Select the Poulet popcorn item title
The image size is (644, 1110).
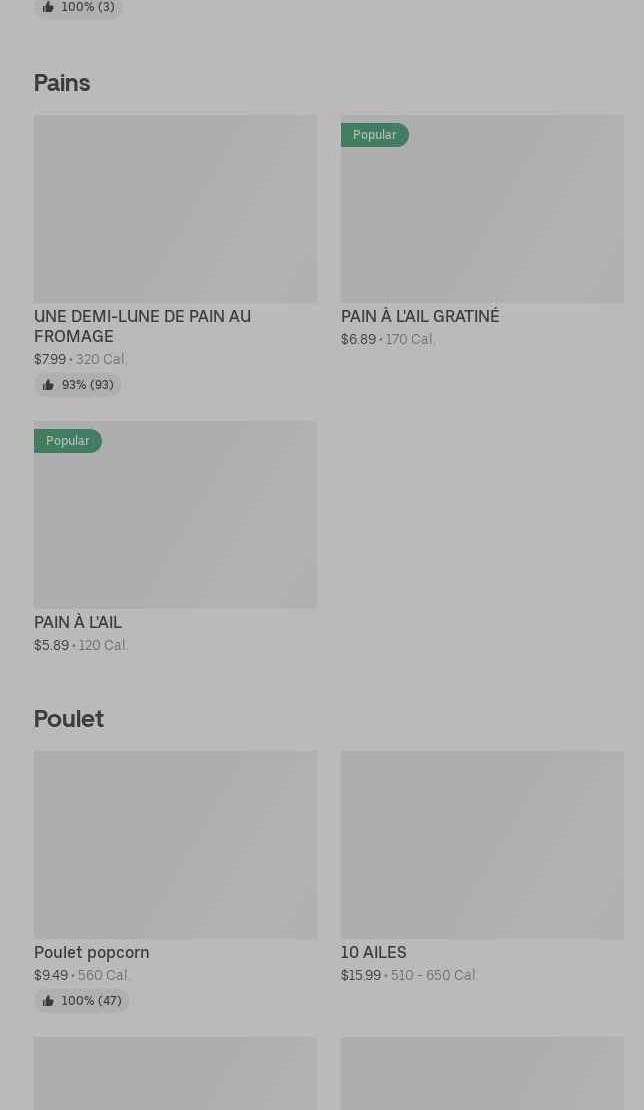click(91, 952)
